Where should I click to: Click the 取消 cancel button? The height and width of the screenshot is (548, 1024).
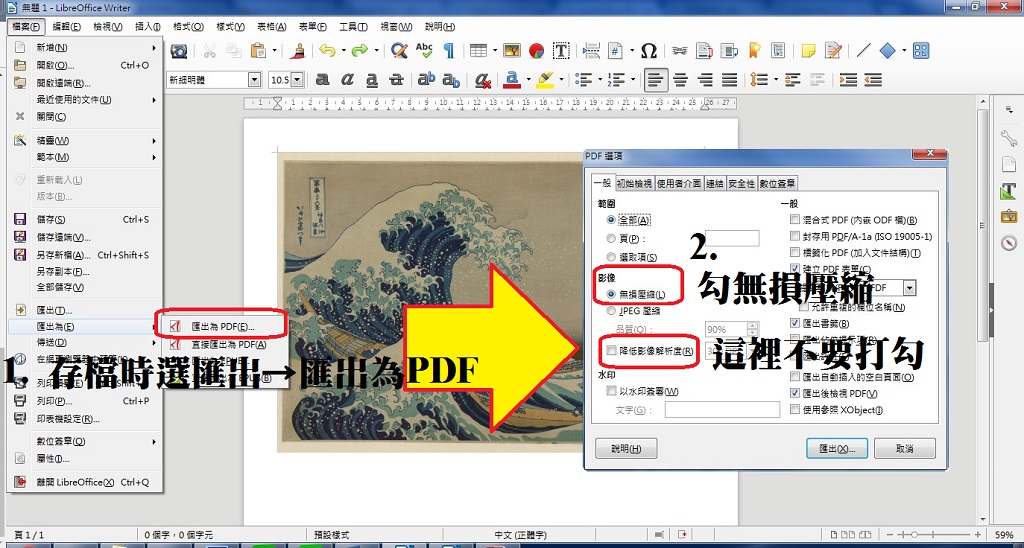pos(904,449)
